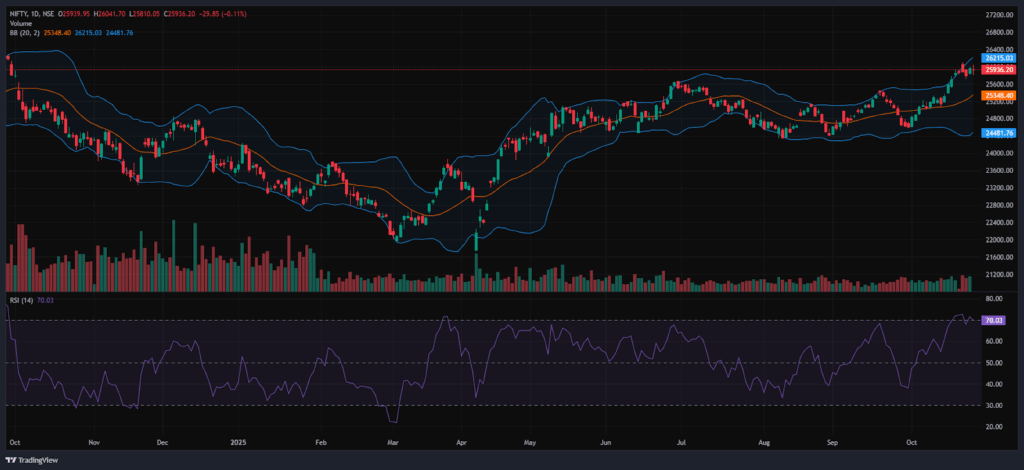
Task: Click the Dec label on time axis
Action: 162,440
